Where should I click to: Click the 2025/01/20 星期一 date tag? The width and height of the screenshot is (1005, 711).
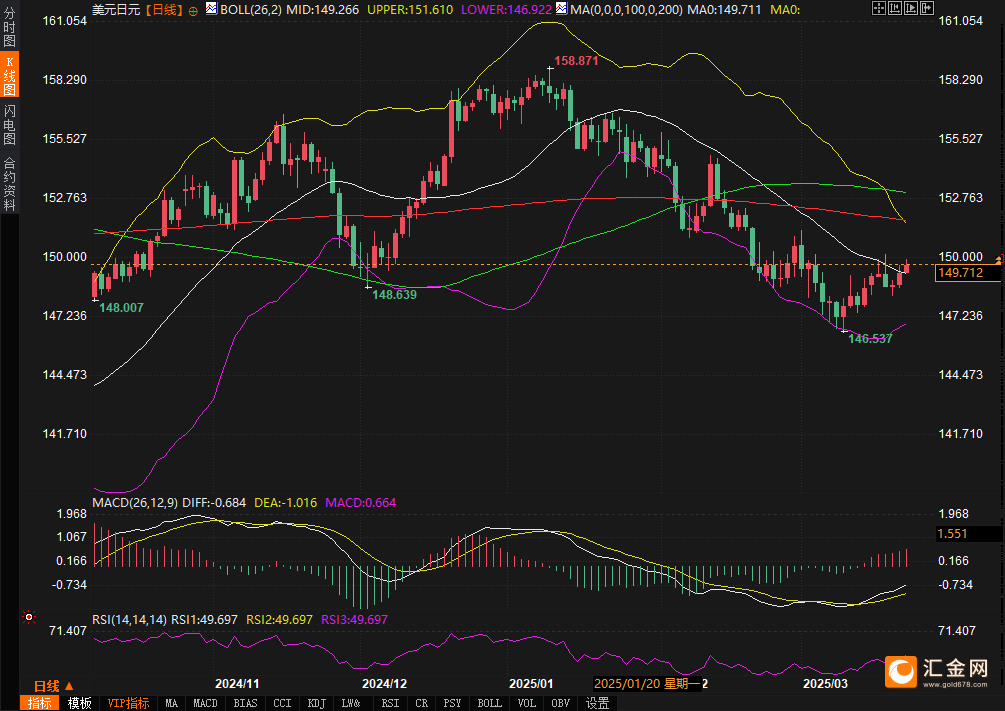coord(647,683)
